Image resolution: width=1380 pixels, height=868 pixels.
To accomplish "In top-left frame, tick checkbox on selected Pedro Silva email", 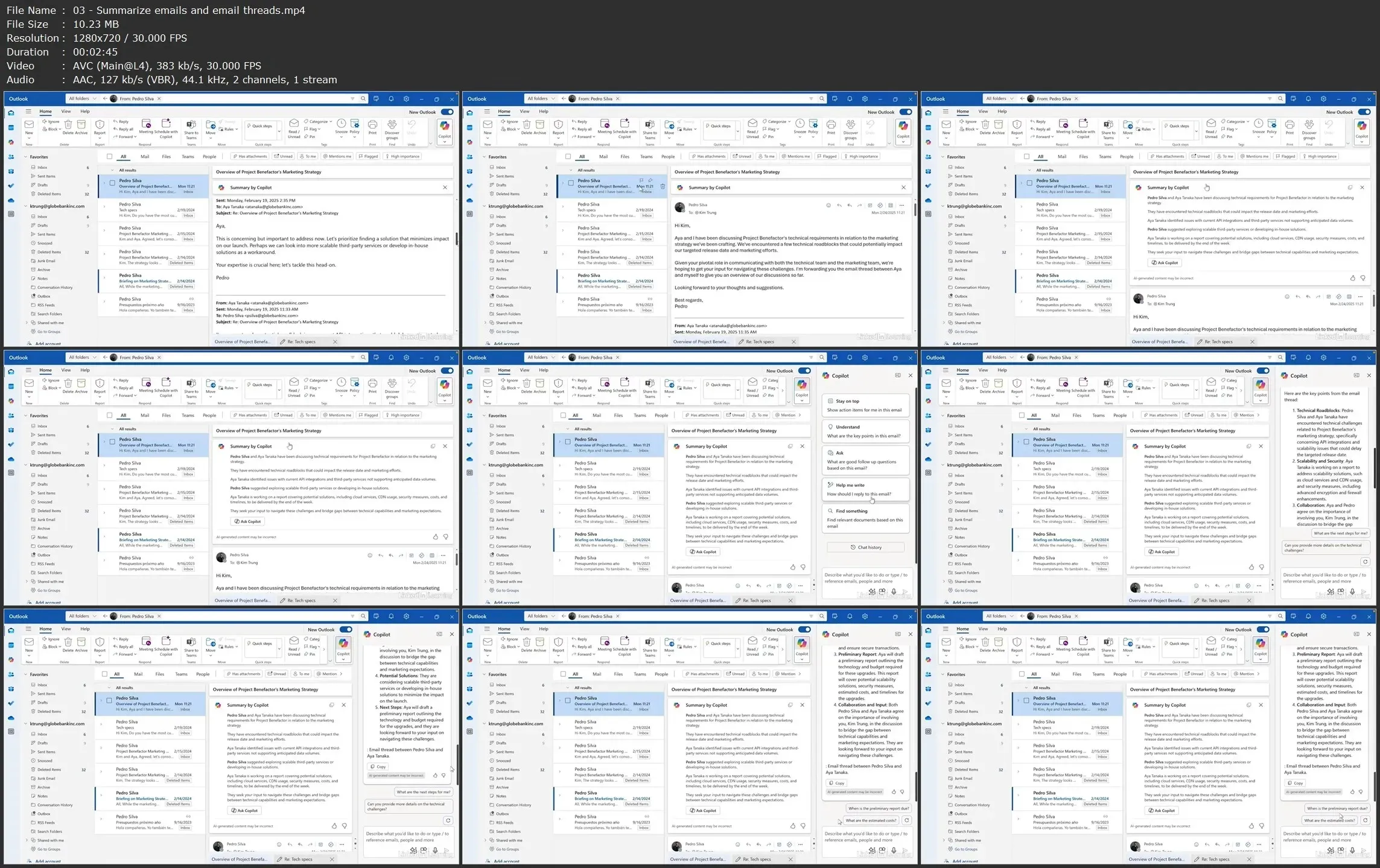I will click(112, 183).
